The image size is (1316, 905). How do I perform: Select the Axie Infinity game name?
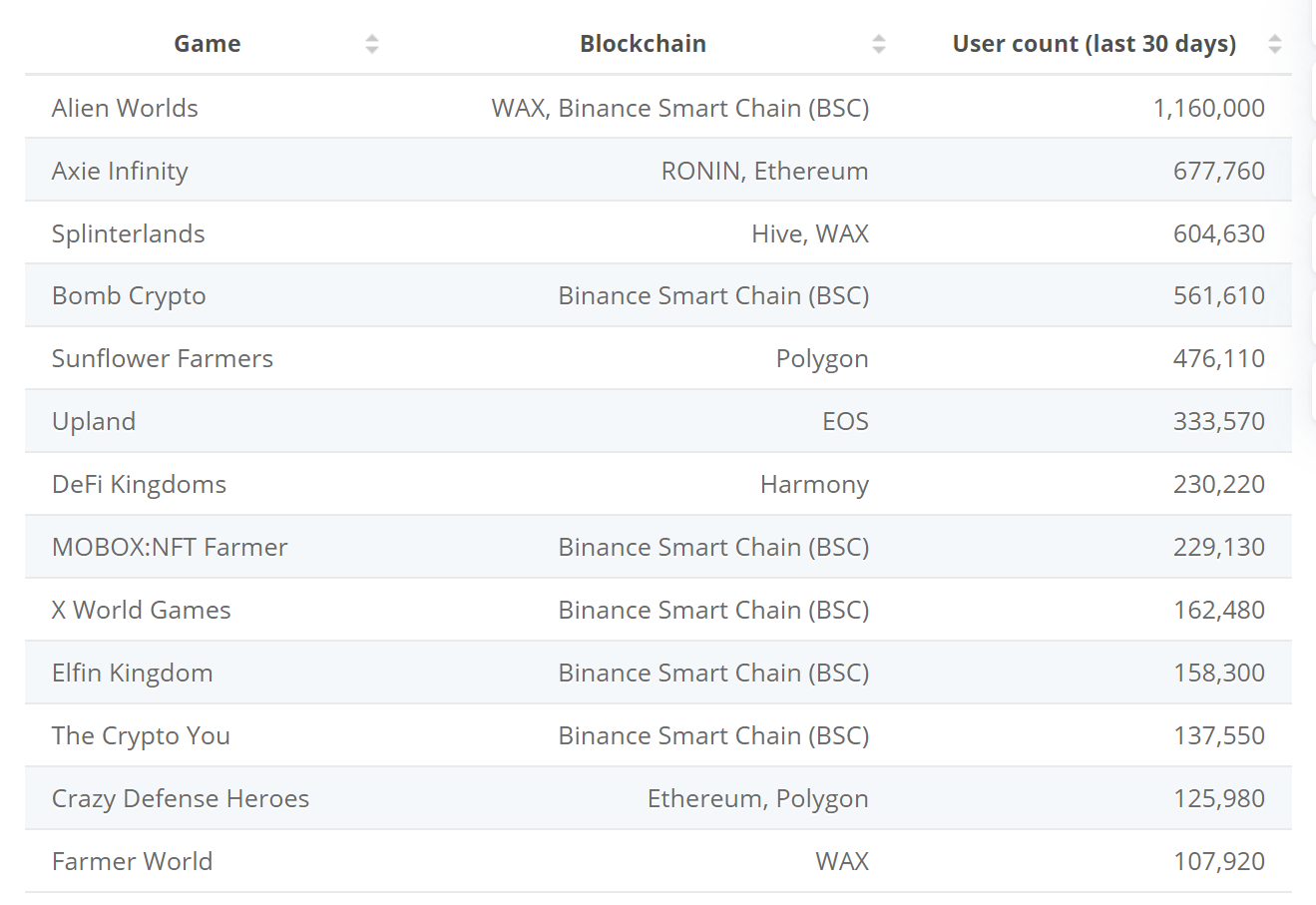(x=120, y=171)
